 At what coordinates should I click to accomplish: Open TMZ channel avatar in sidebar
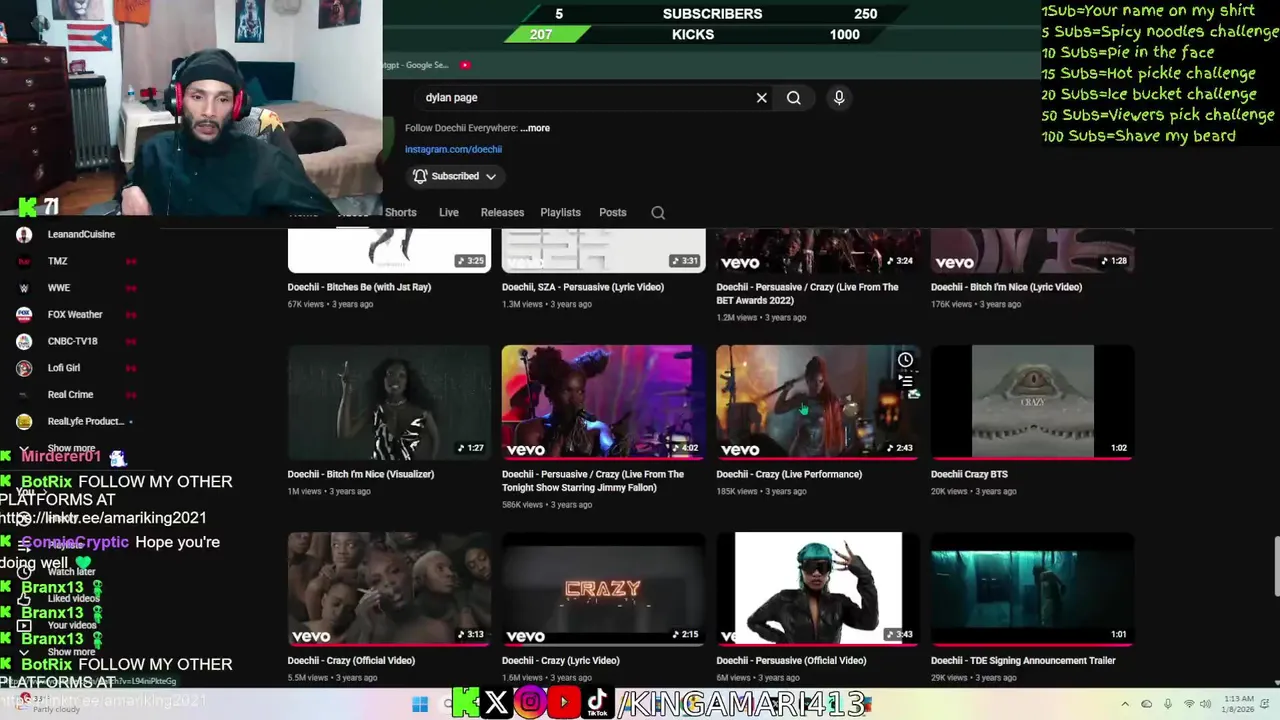click(x=24, y=261)
